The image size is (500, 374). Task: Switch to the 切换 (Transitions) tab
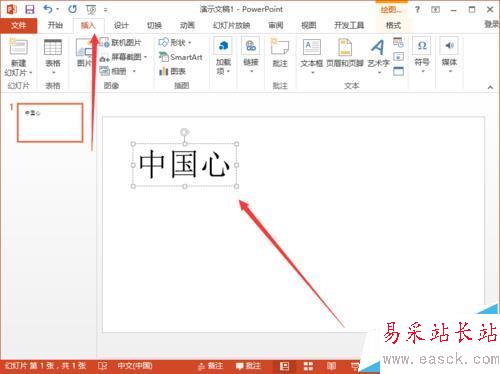point(154,25)
